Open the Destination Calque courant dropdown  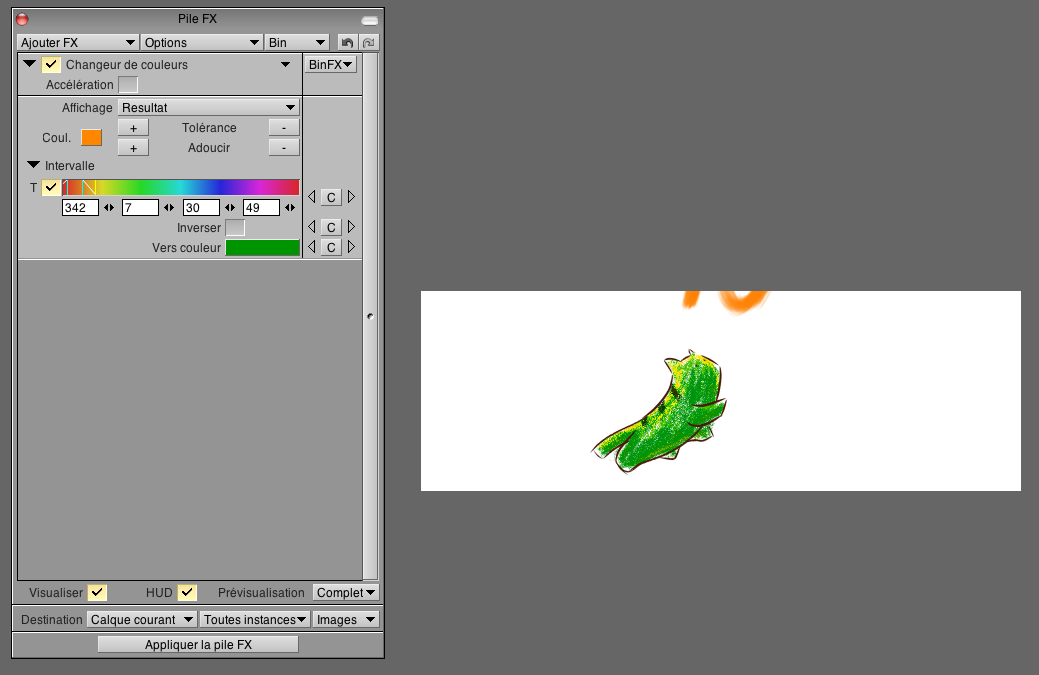(142, 619)
